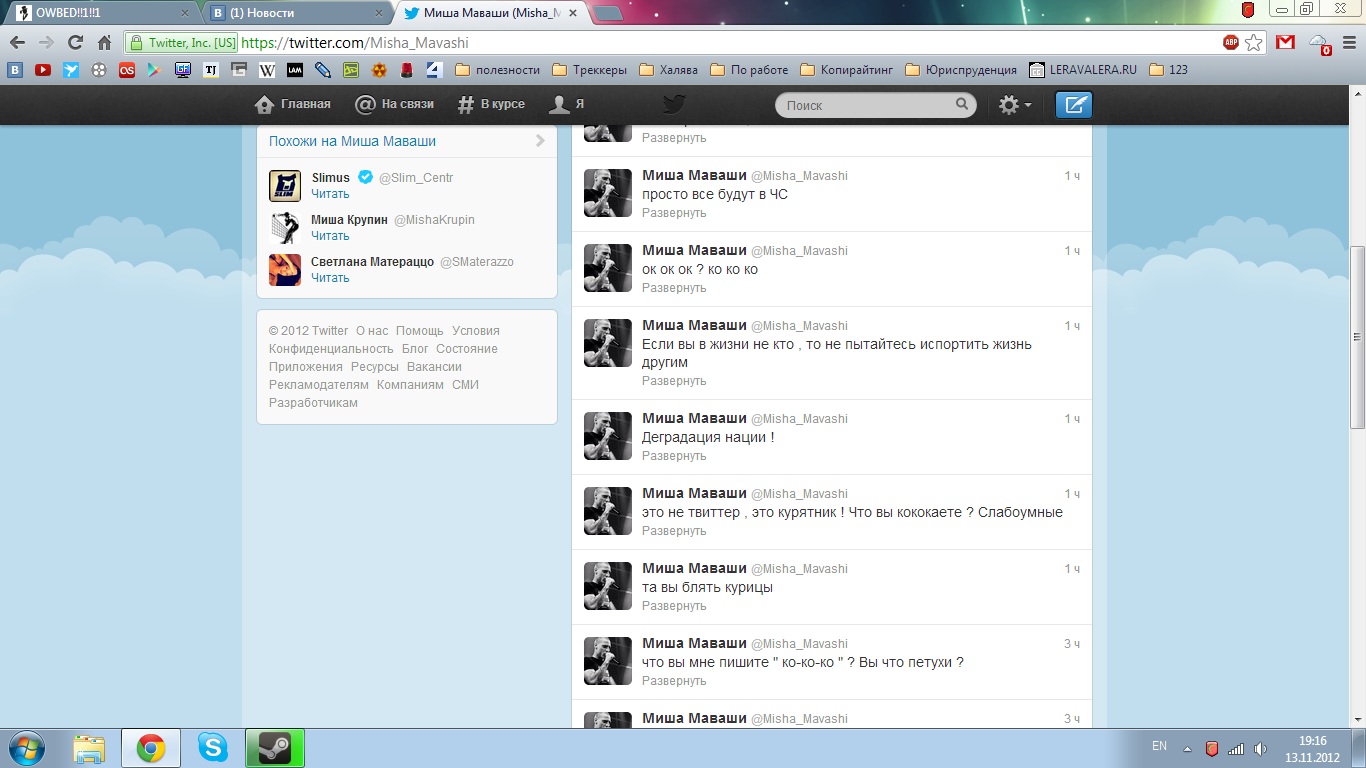Open the 'Конфиденциальность' footer link
Viewport: 1366px width, 768px height.
331,349
